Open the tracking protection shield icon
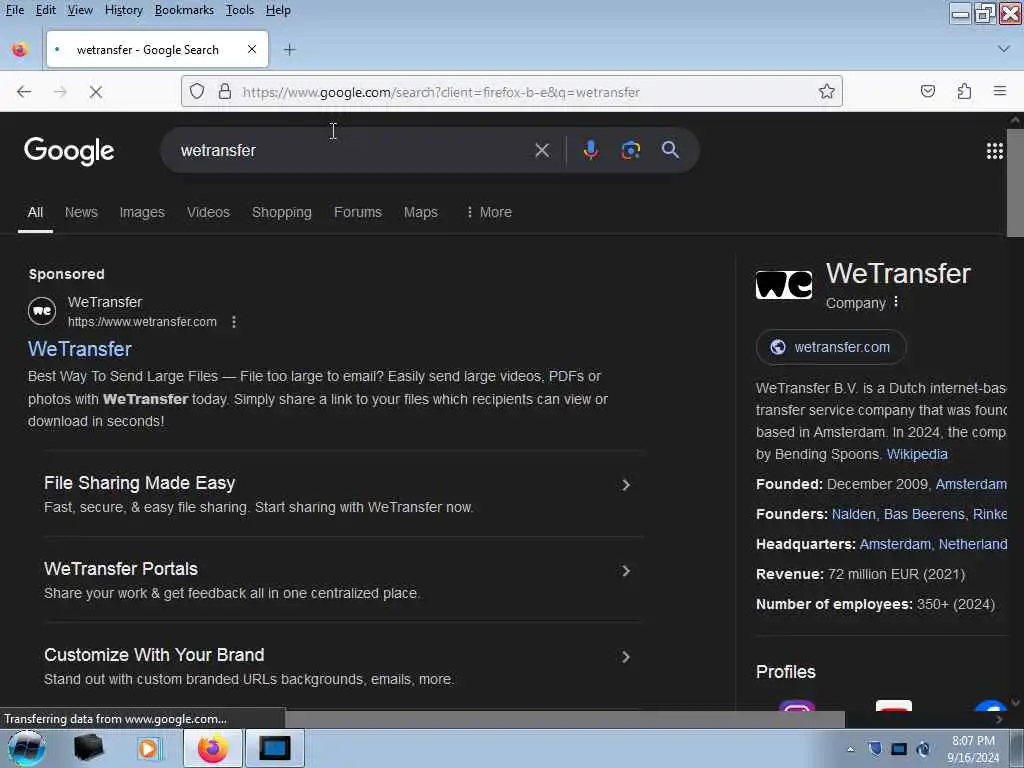This screenshot has height=768, width=1024. [197, 91]
